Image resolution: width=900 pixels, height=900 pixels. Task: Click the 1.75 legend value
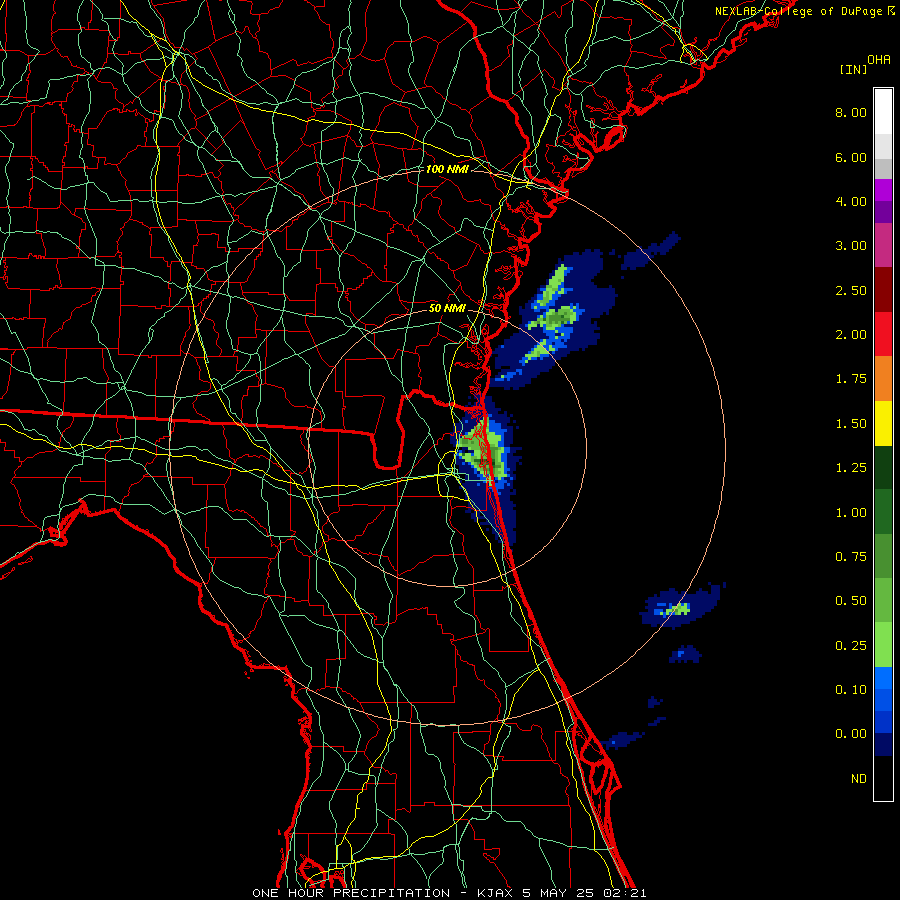(x=851, y=379)
